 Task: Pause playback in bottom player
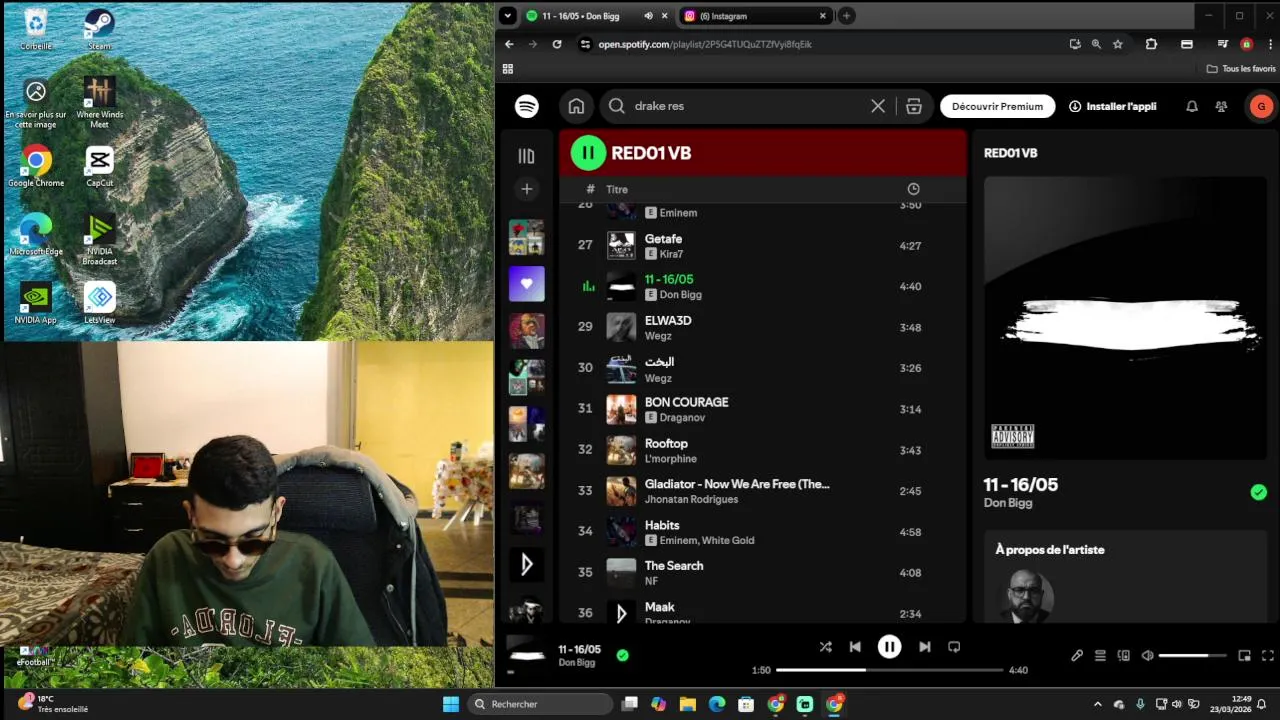pyautogui.click(x=889, y=647)
